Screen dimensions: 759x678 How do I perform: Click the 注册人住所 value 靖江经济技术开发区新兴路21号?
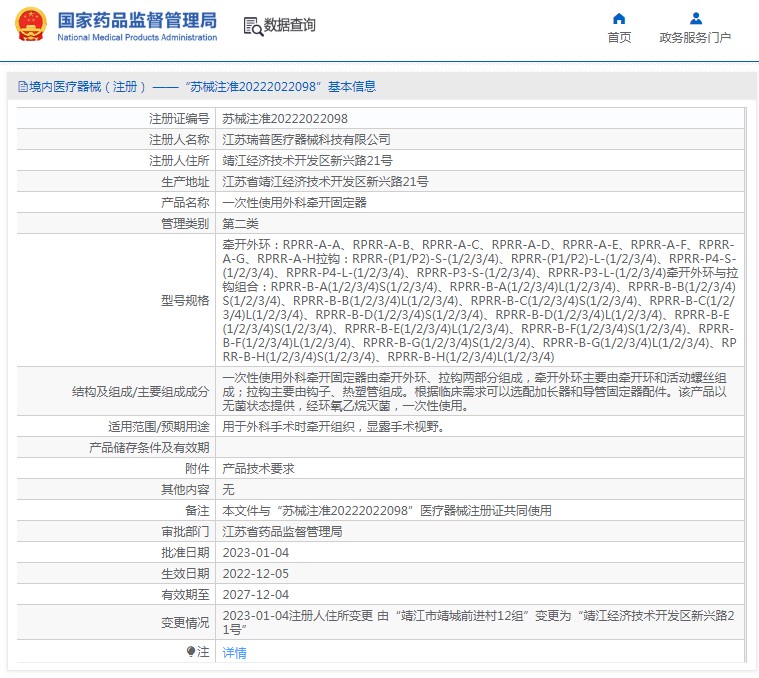pos(307,160)
